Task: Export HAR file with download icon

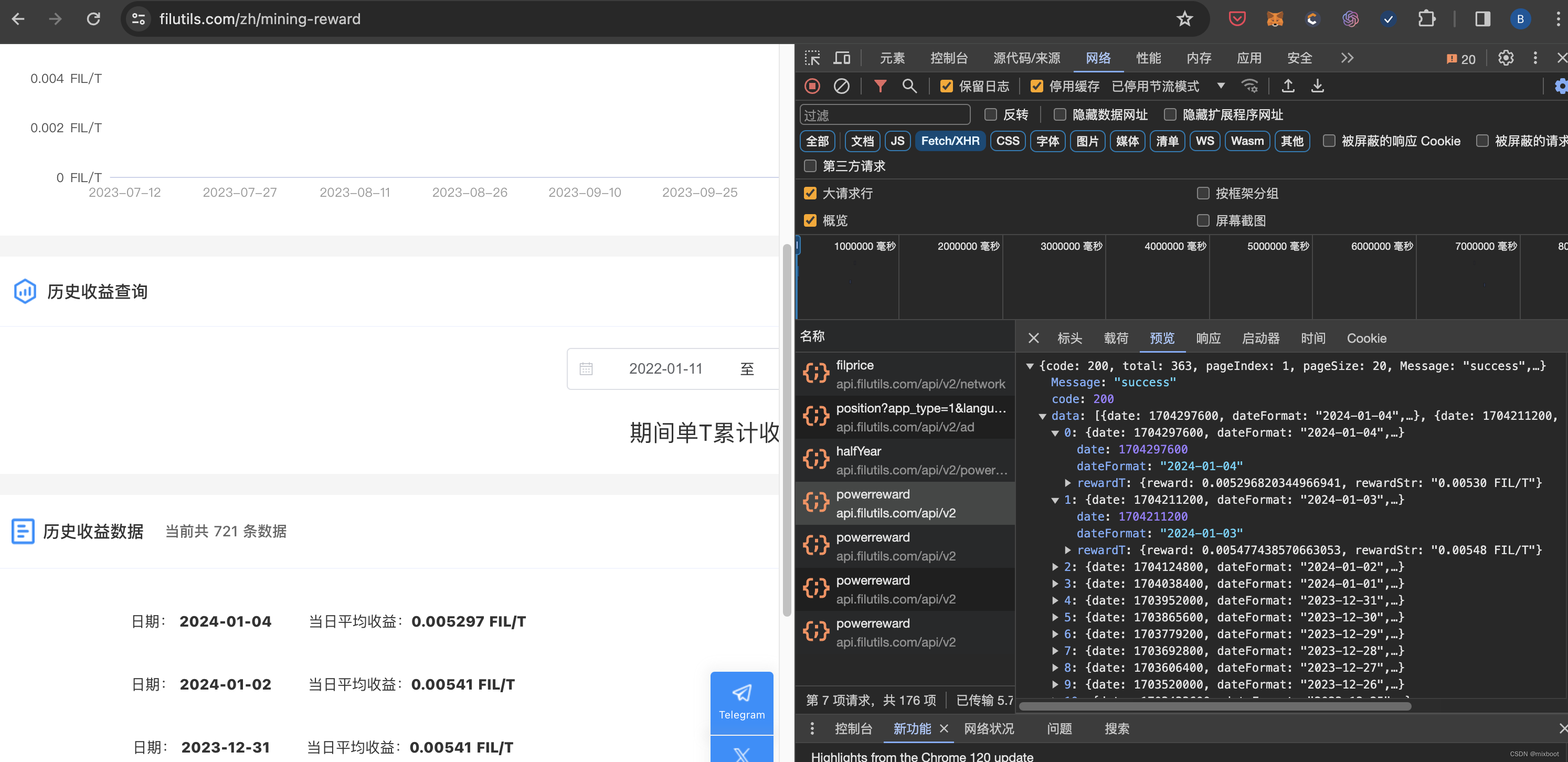Action: pos(1317,86)
